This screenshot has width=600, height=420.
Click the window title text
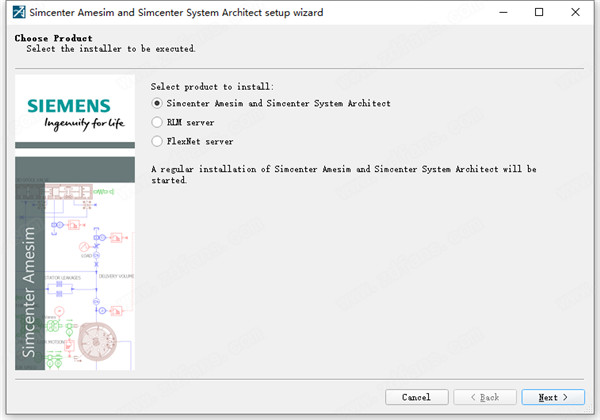(176, 12)
